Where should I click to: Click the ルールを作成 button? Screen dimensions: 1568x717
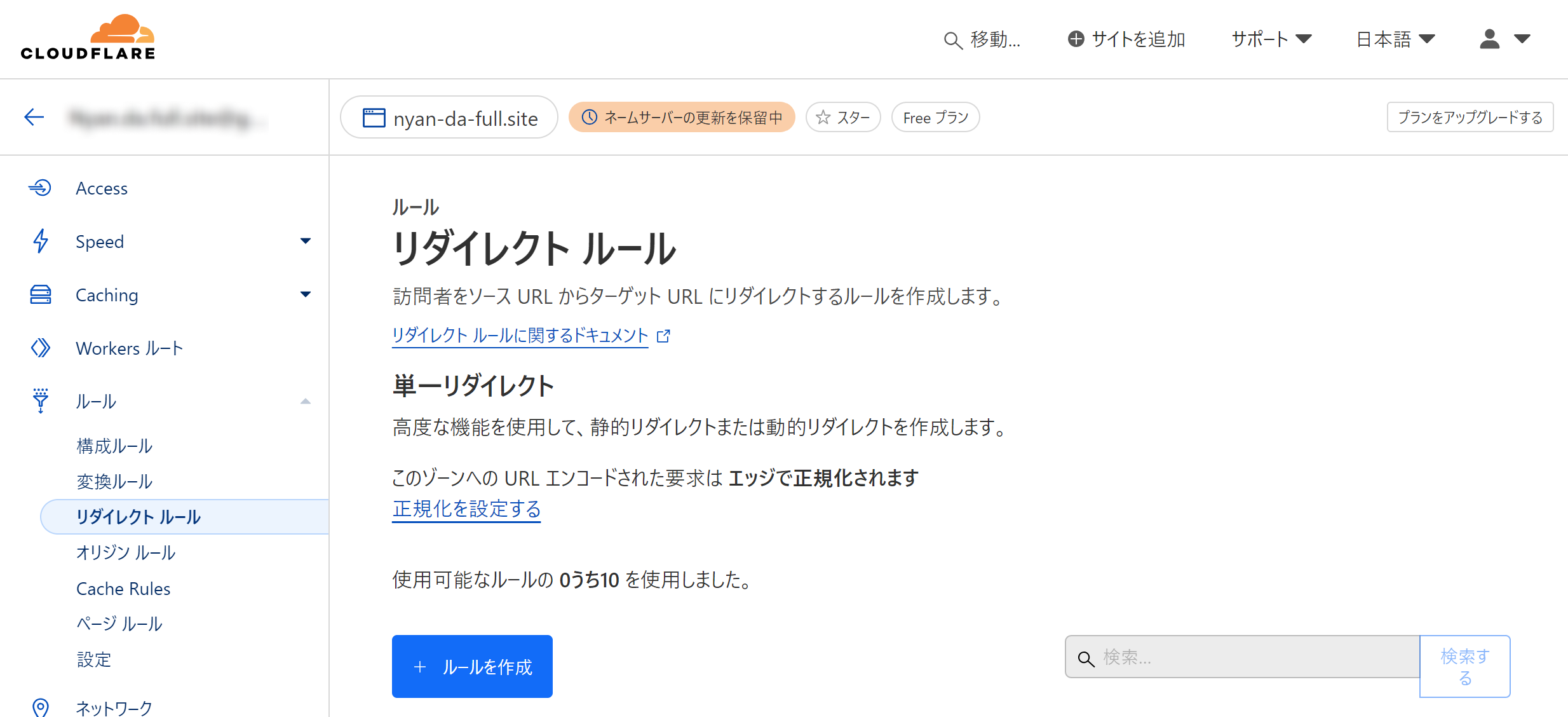(x=471, y=666)
